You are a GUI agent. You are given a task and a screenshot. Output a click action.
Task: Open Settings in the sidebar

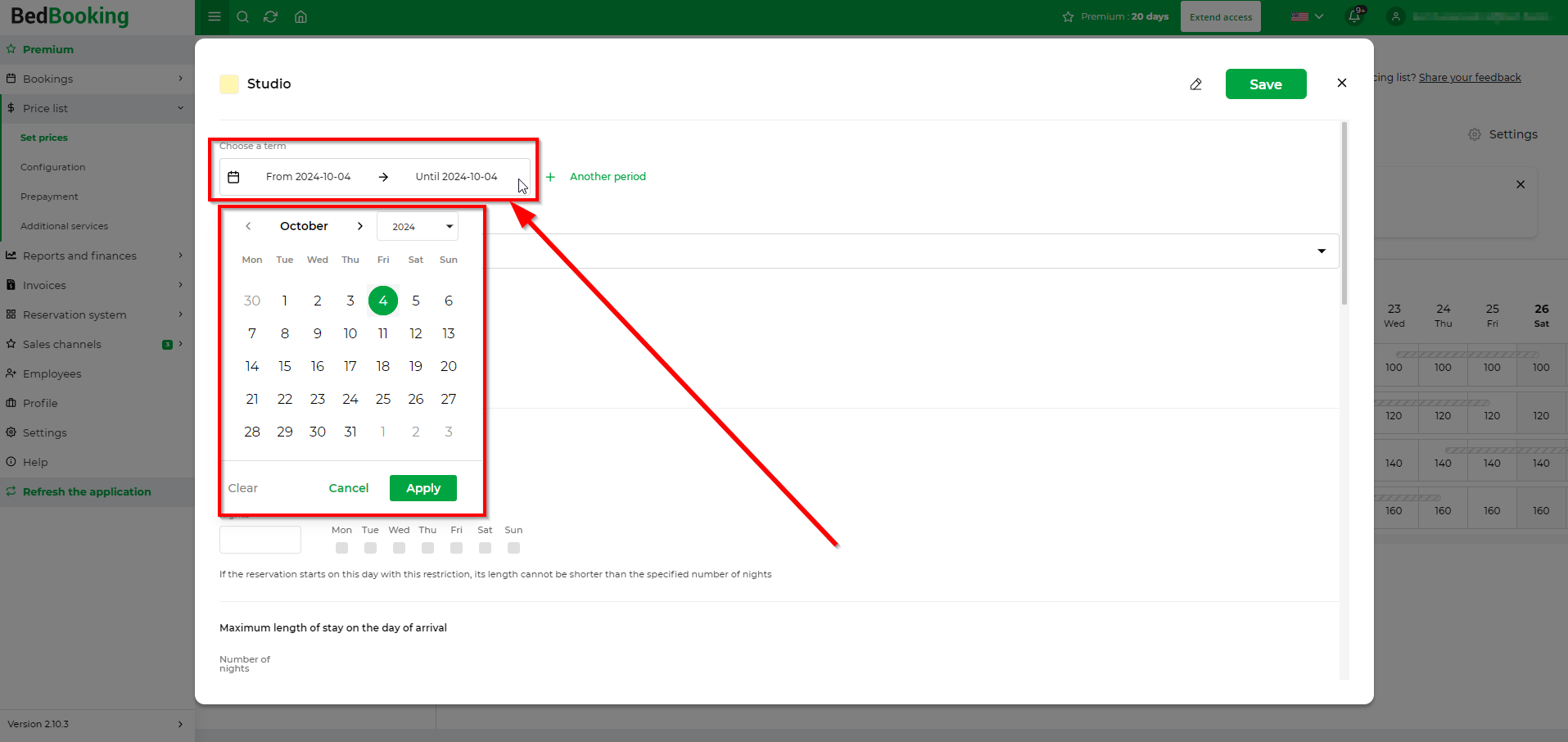[x=97, y=432]
